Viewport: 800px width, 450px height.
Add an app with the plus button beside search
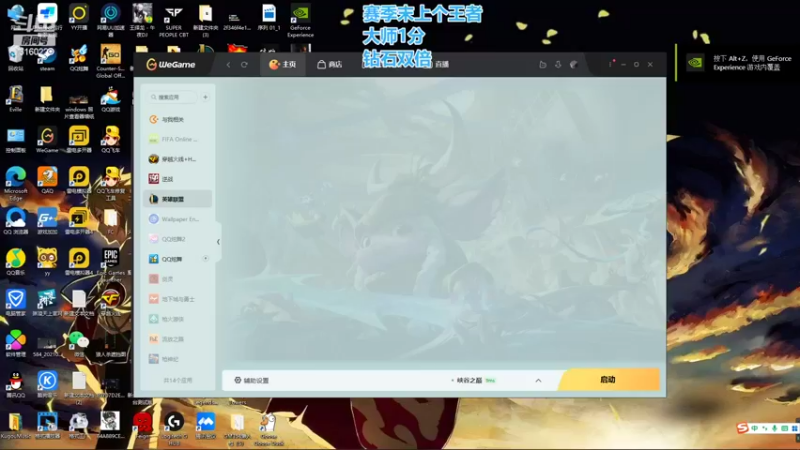(205, 97)
